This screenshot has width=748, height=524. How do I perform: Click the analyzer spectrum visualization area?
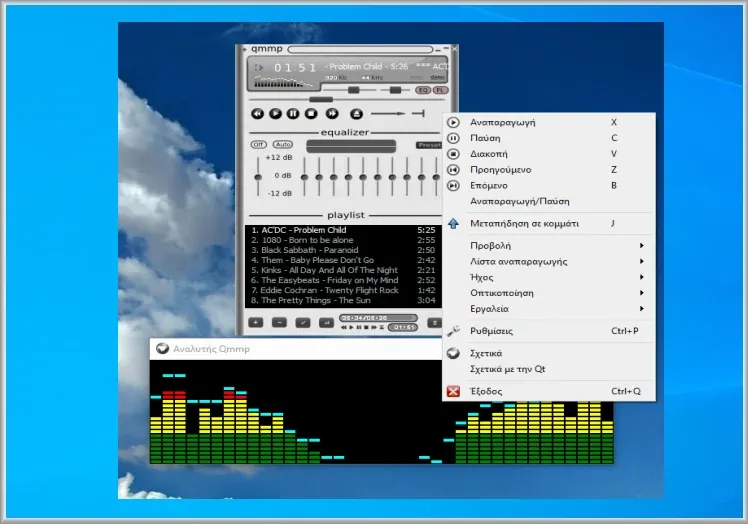382,412
